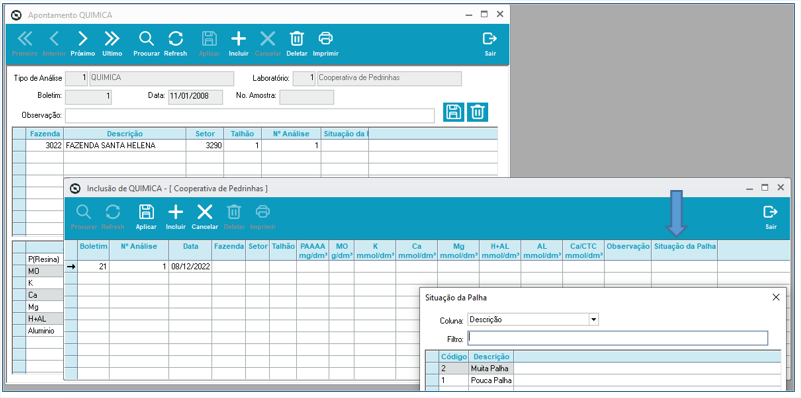Select P(Resina) row in left parameter list
801x398 pixels.
tap(44, 260)
